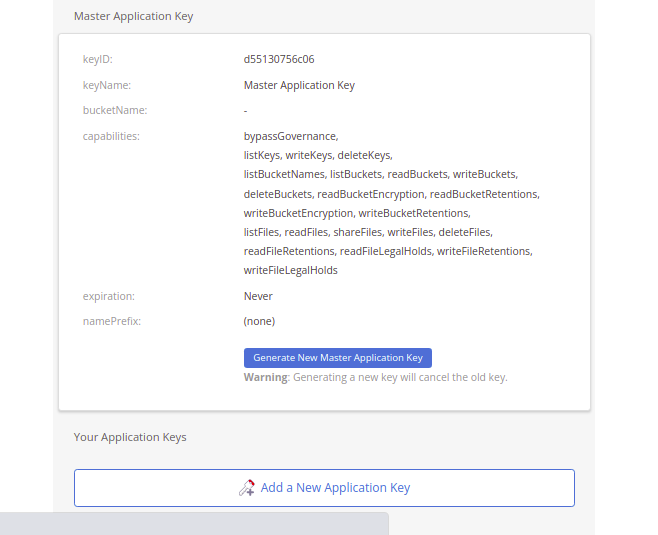Click the listBucketNames, listBuckets capability line
658x535 pixels.
pyautogui.click(x=381, y=174)
